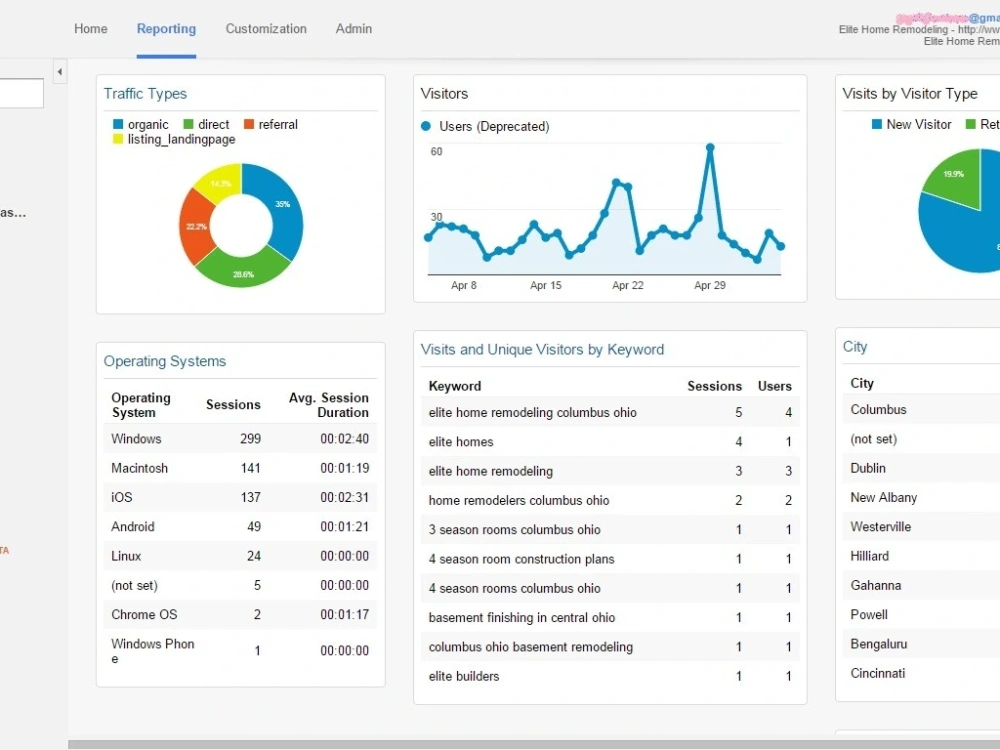
Task: Click the Powell city row
Action: [x=921, y=615]
